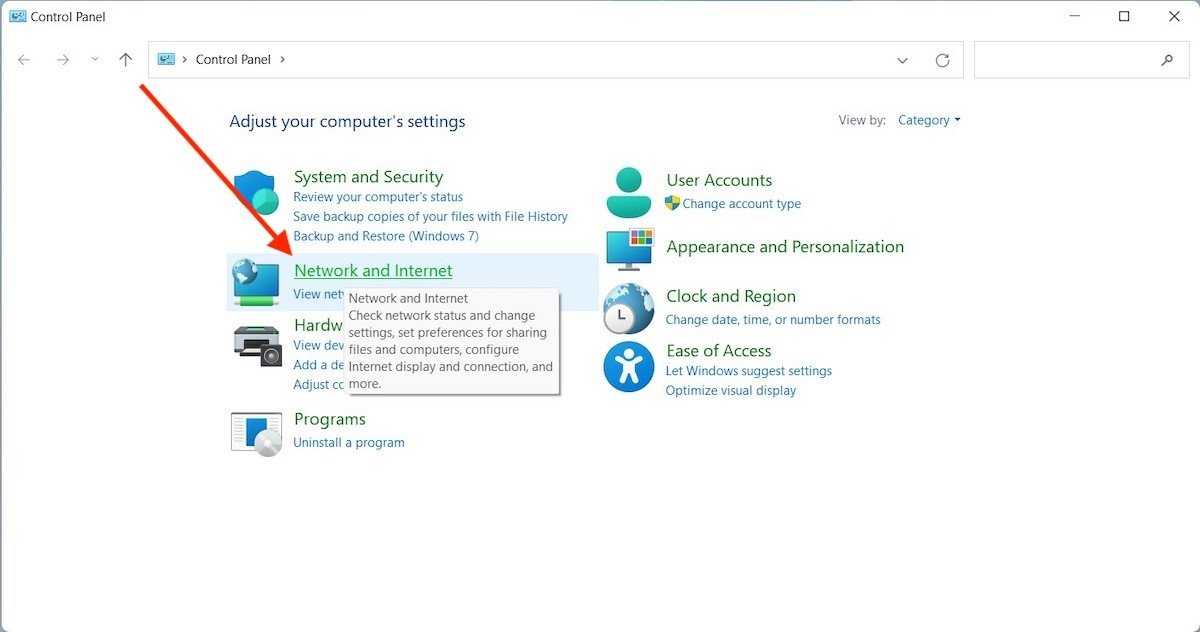Click the System and Security shield icon
Image resolution: width=1200 pixels, height=632 pixels.
256,193
